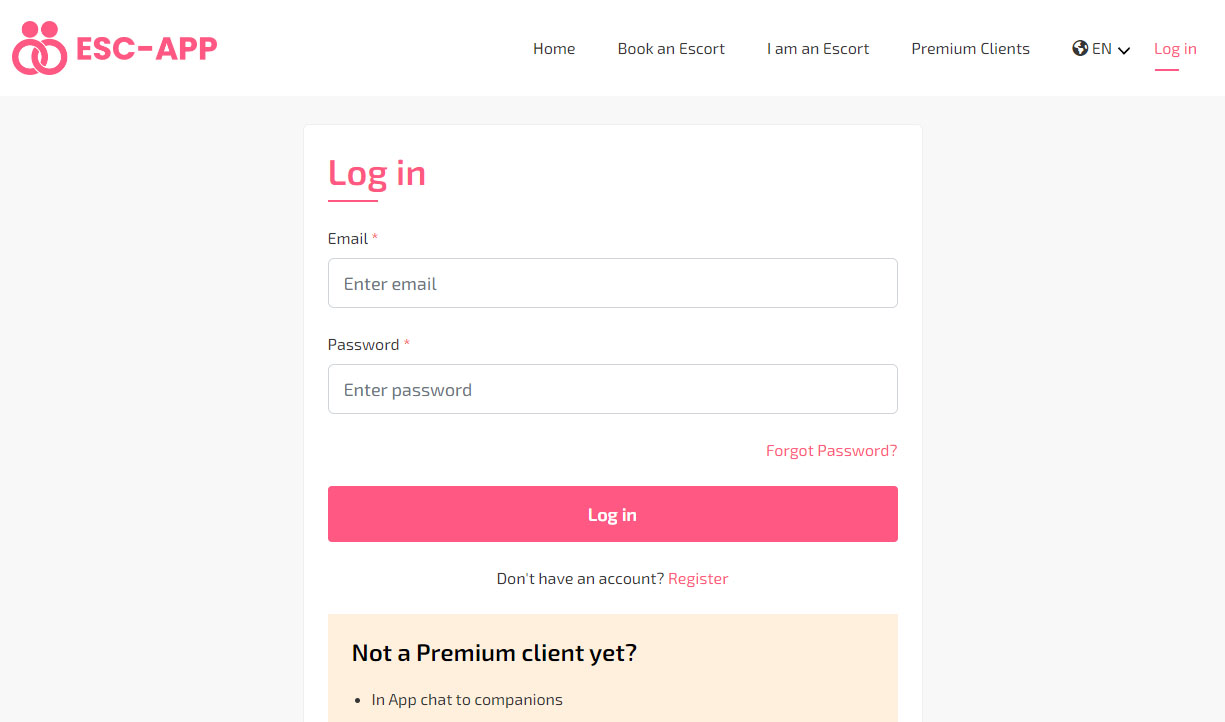The height and width of the screenshot is (722, 1225).
Task: Click the Forgot Password? link
Action: tap(832, 451)
